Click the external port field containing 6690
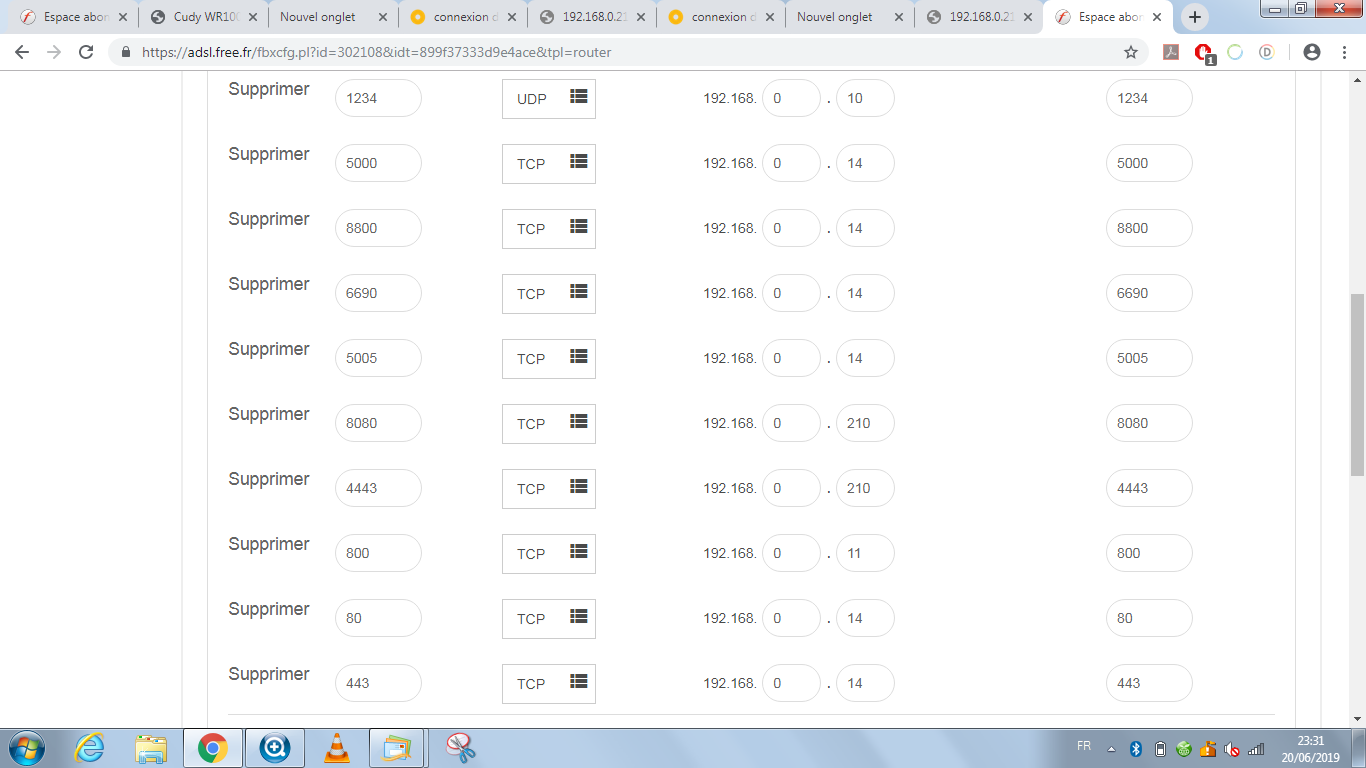Viewport: 1366px width, 768px height. point(378,293)
